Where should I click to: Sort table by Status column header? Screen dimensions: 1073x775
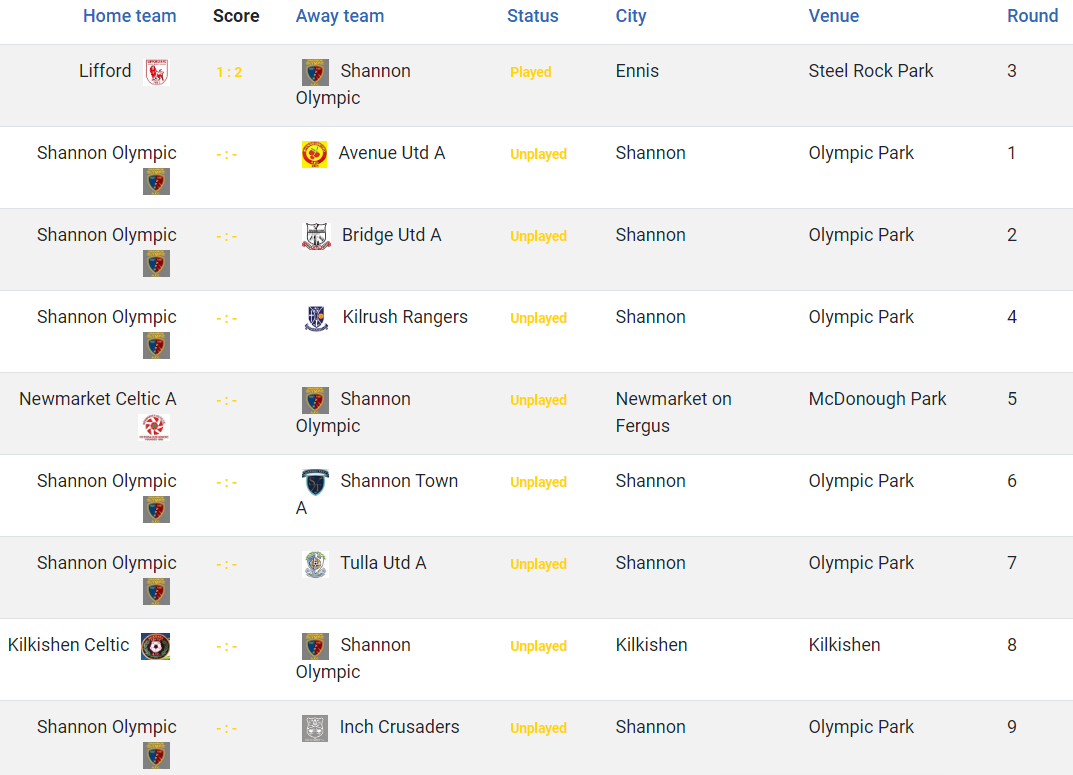532,16
